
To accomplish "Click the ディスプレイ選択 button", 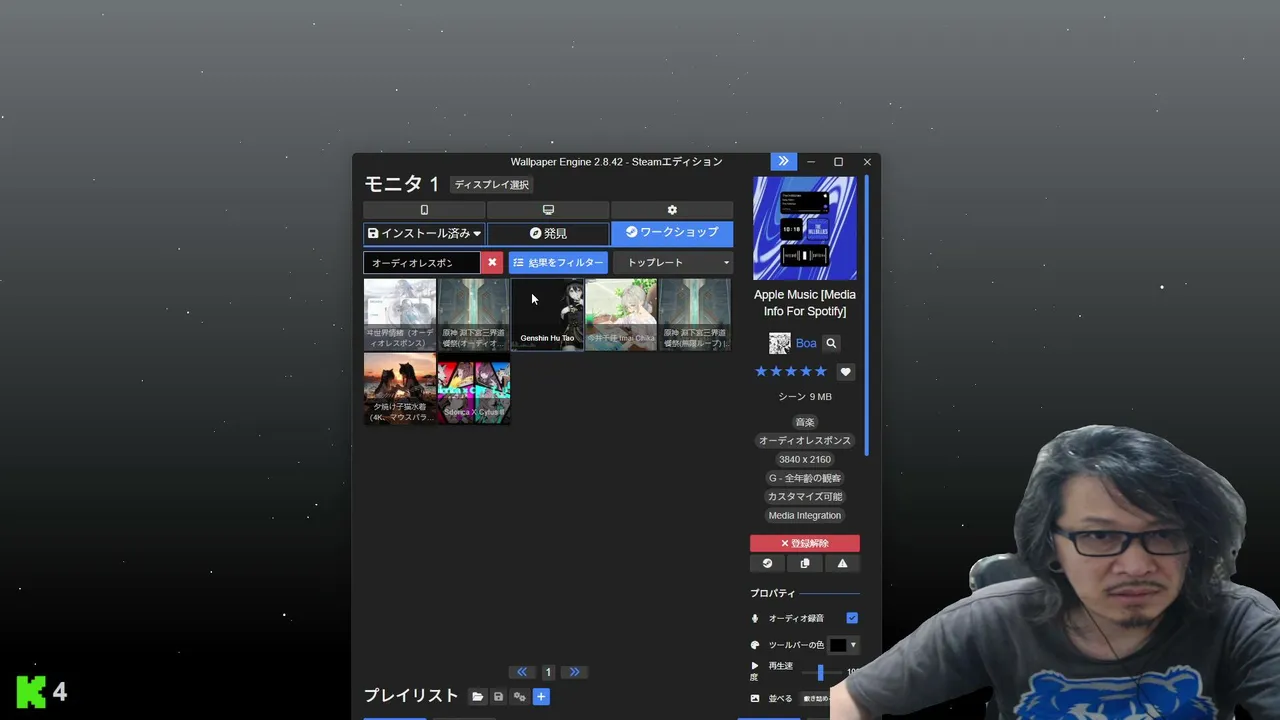I will [491, 185].
